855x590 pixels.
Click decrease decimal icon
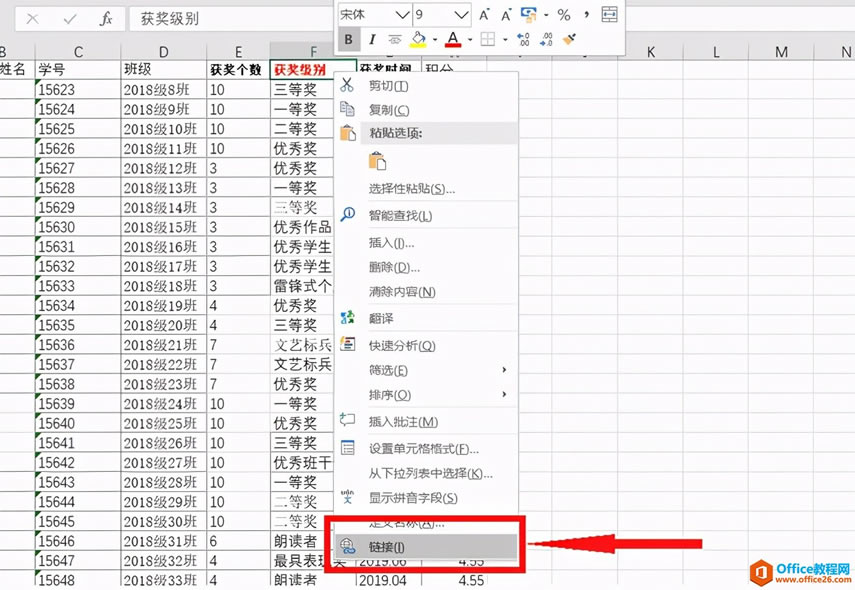[x=546, y=39]
